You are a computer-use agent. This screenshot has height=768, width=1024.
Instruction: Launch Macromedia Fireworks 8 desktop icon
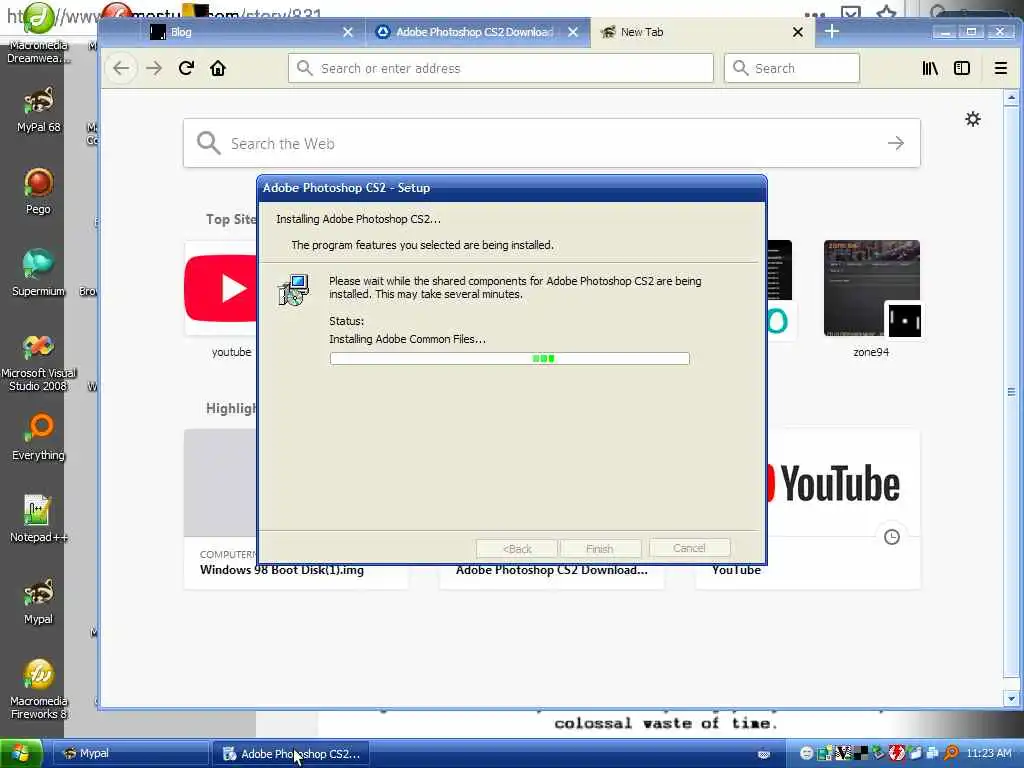[39, 690]
